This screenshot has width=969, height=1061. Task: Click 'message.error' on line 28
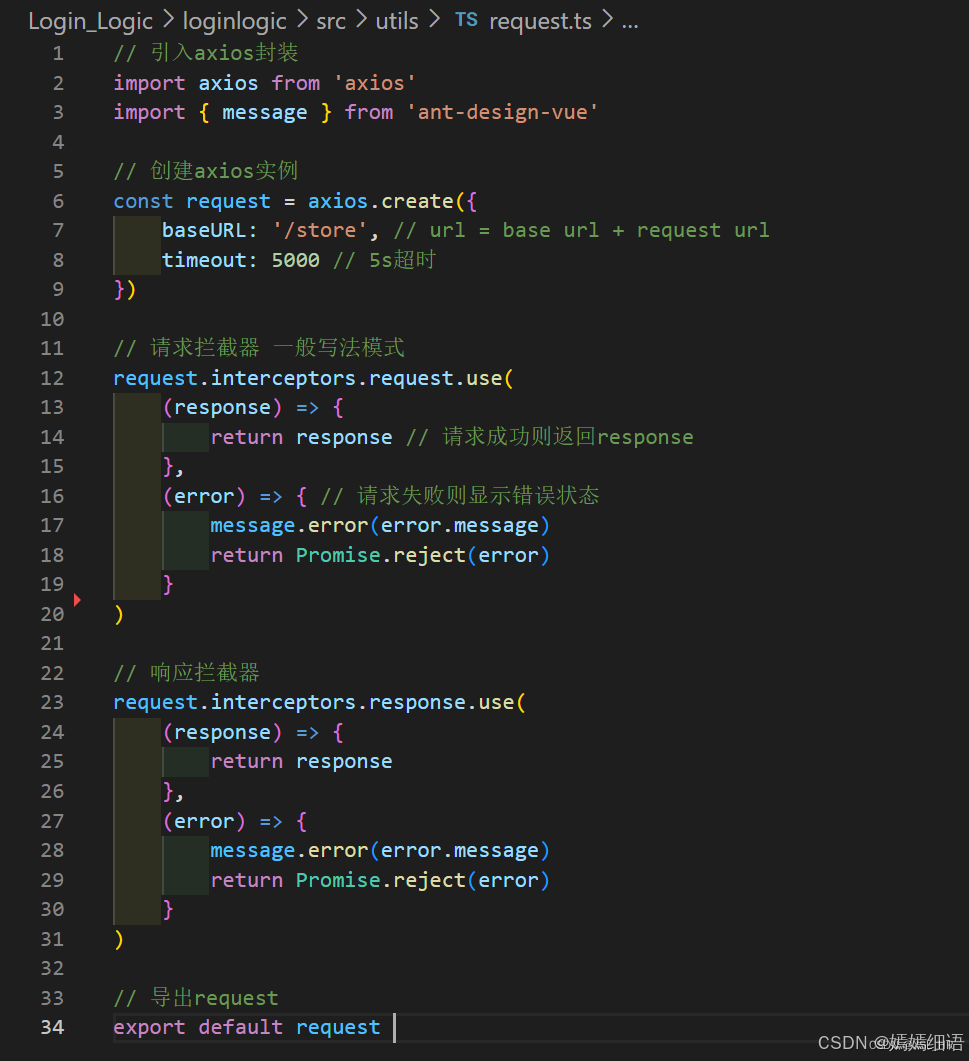pos(289,850)
